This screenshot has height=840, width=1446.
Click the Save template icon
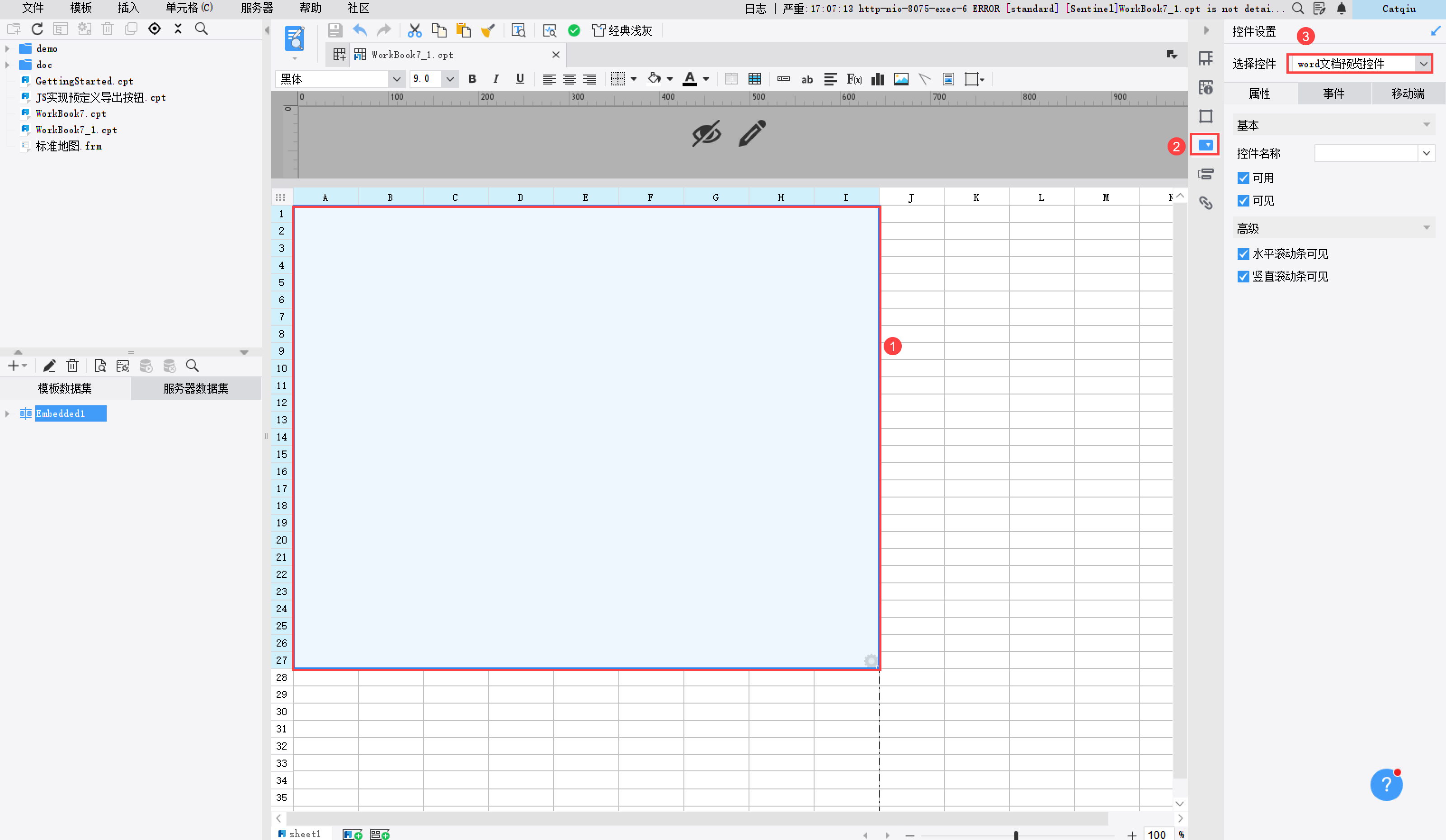[334, 30]
